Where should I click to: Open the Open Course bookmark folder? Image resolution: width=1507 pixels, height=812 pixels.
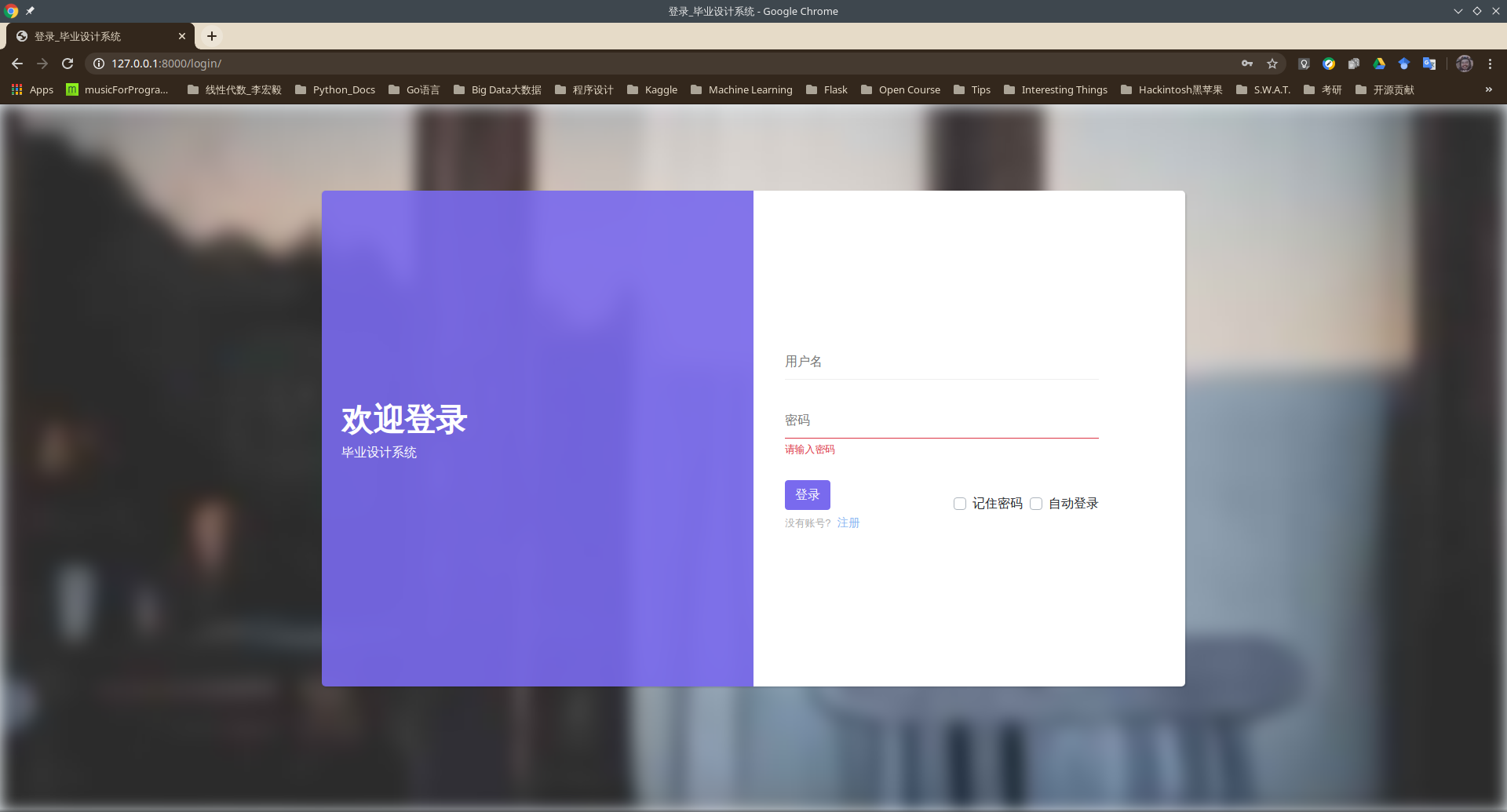point(900,89)
